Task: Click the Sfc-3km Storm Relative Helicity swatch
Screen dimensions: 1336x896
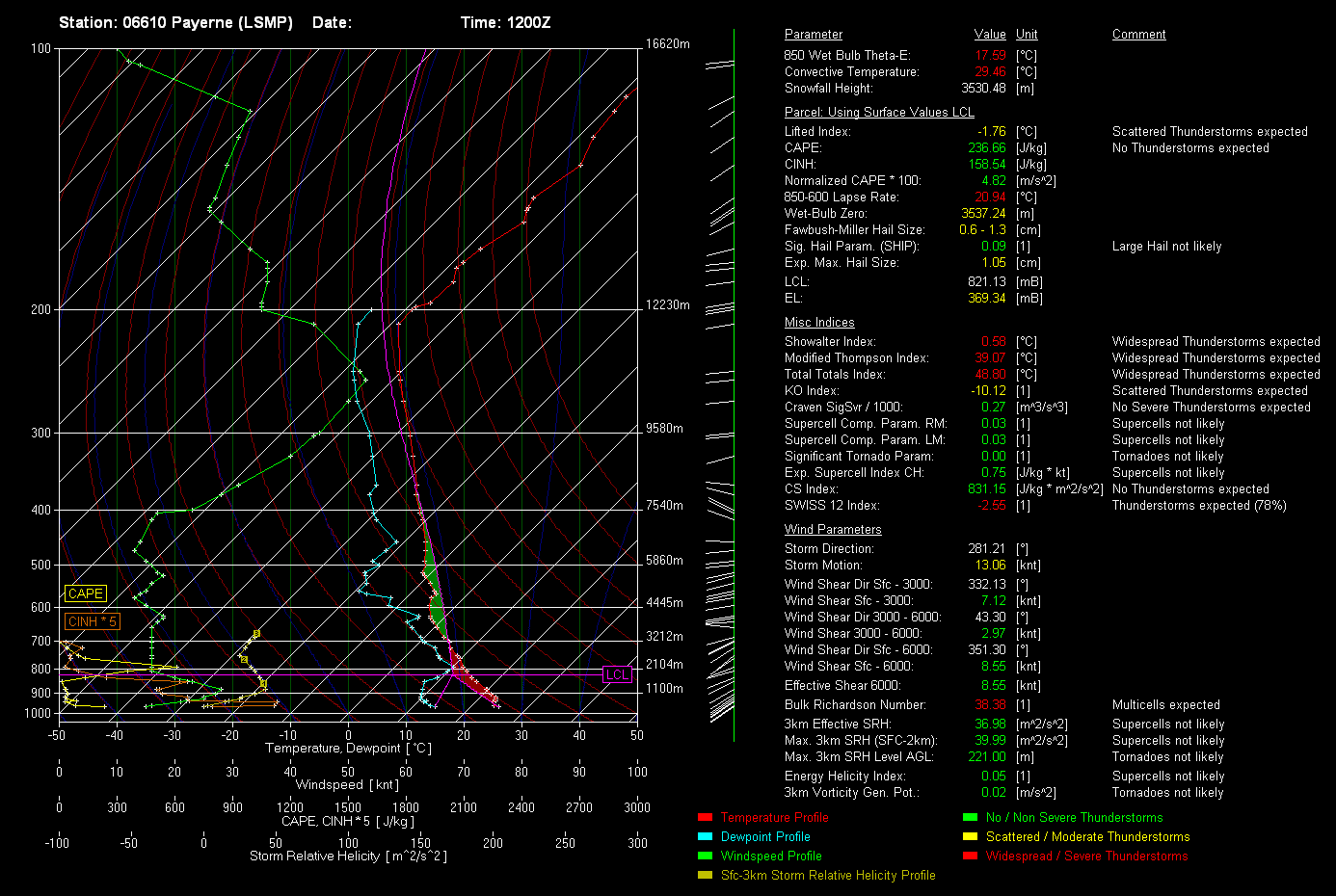Action: click(705, 875)
